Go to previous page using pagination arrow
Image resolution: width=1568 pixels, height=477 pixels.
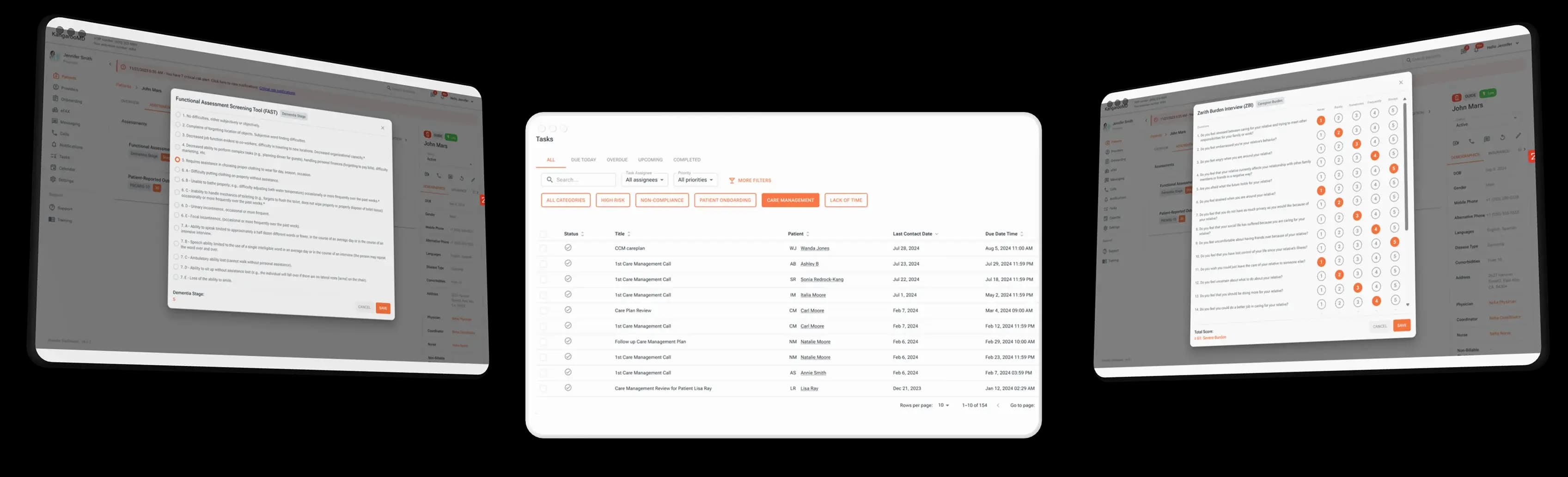[998, 405]
